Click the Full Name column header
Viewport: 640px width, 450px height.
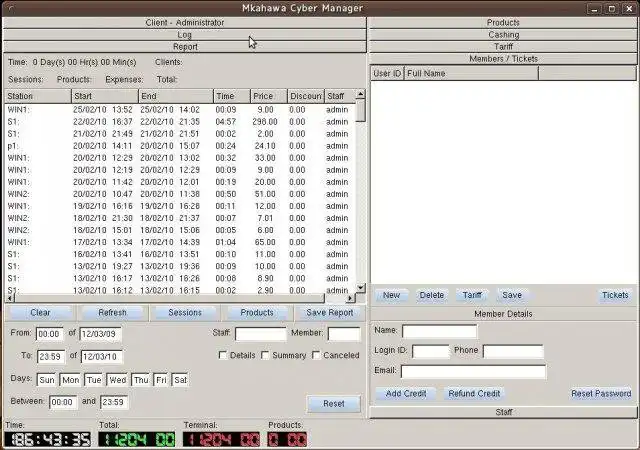pyautogui.click(x=471, y=74)
